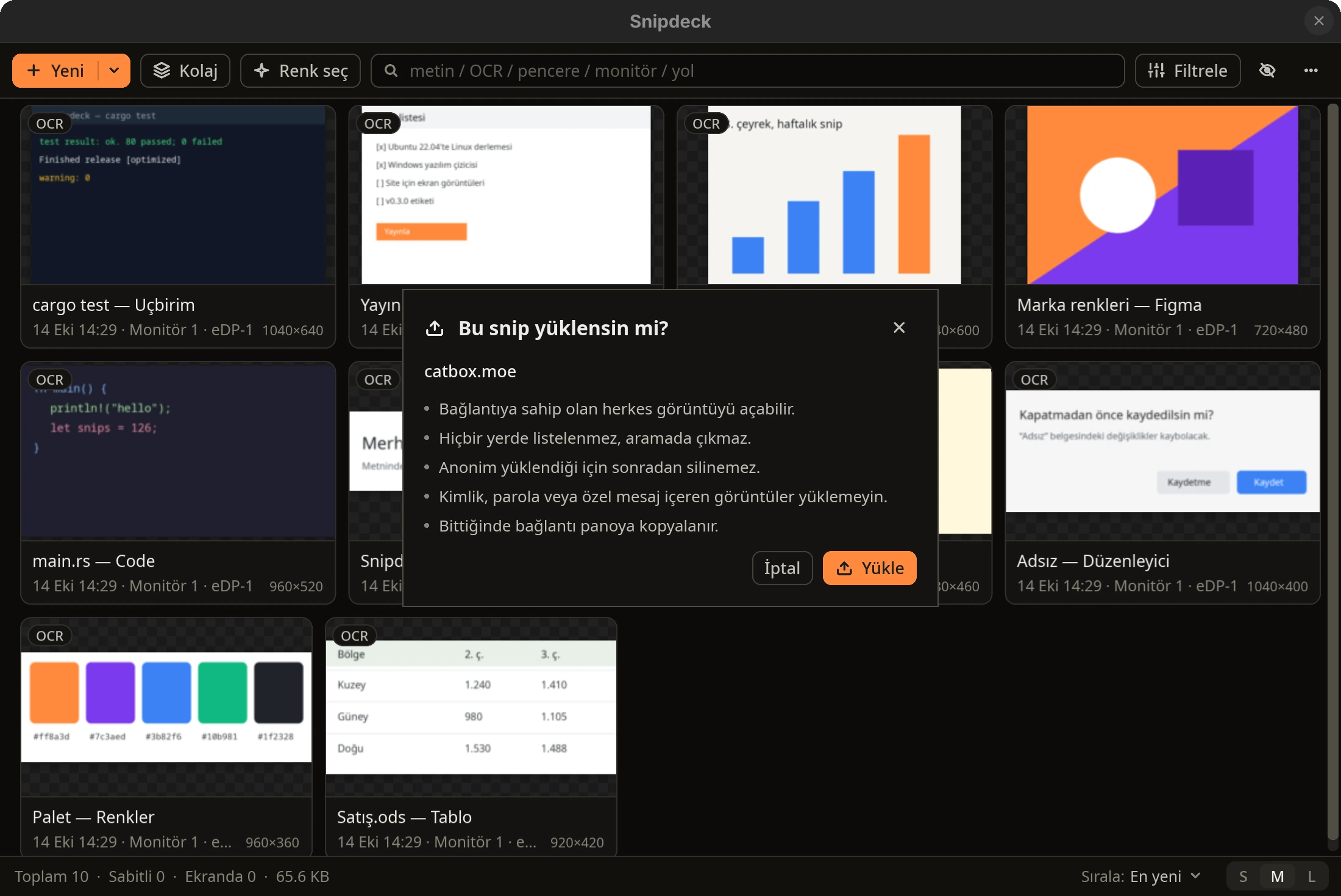Open the three-dot more menu
Viewport: 1341px width, 896px height.
tap(1311, 71)
